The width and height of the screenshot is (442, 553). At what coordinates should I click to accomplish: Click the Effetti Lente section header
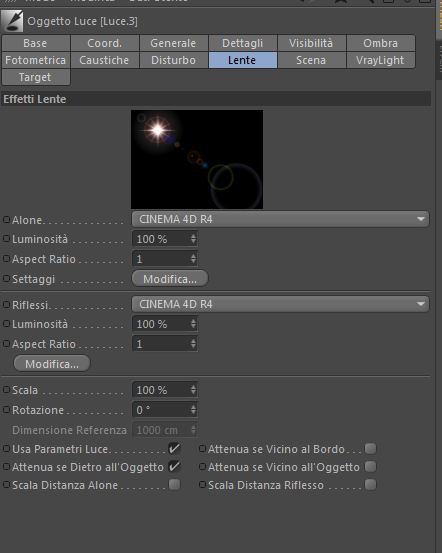click(x=216, y=99)
